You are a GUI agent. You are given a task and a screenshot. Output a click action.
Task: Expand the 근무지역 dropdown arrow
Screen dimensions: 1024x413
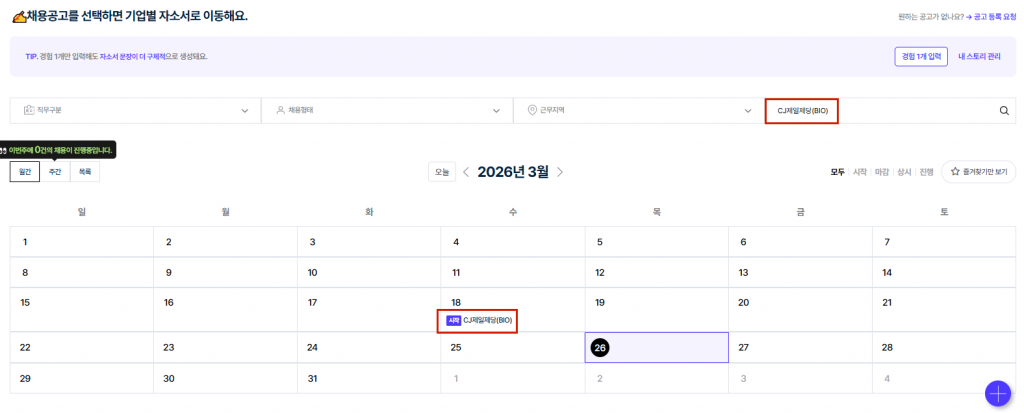749,111
